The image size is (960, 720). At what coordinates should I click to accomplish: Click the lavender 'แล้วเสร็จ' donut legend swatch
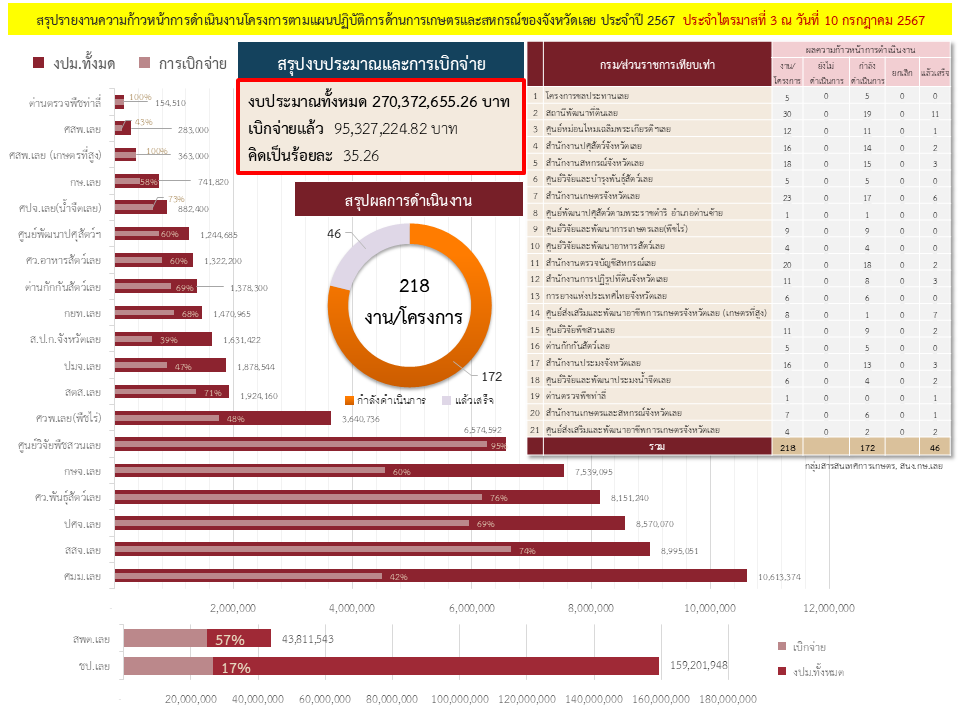coord(446,400)
